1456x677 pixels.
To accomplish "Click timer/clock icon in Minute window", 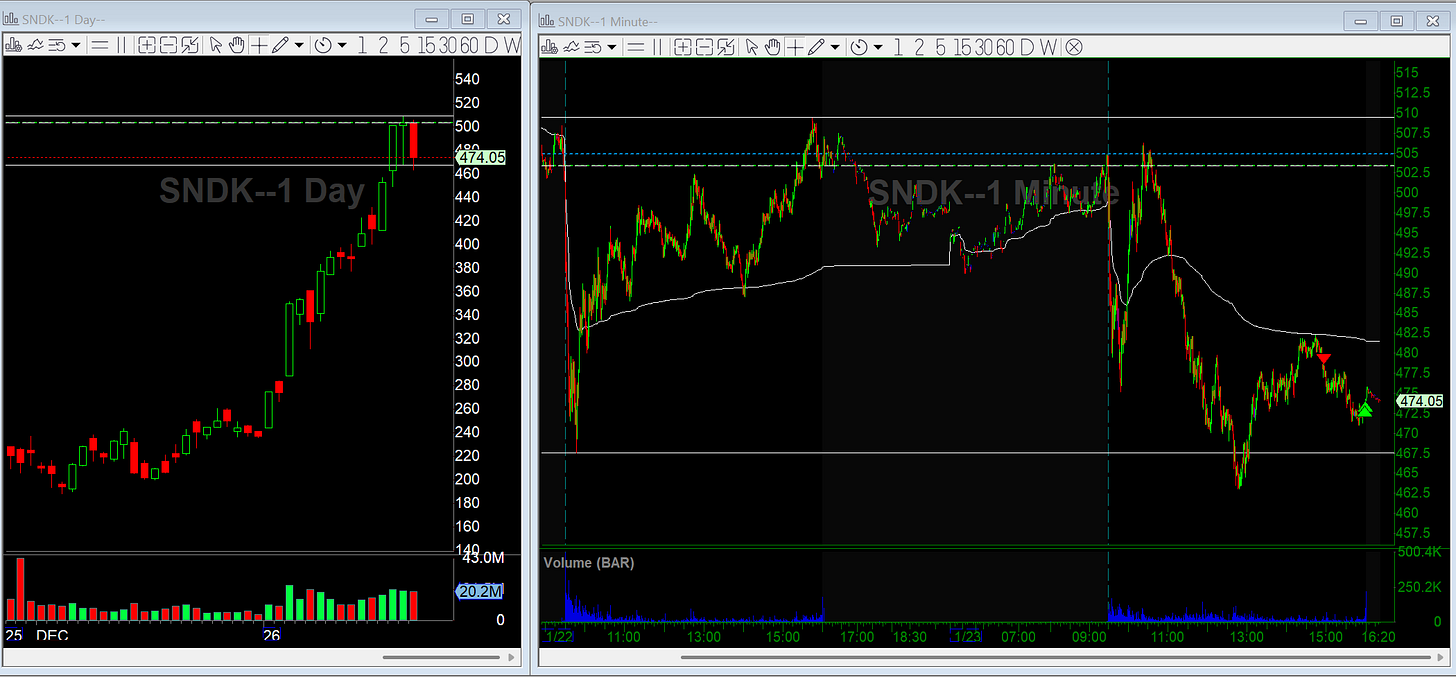I will tap(858, 45).
